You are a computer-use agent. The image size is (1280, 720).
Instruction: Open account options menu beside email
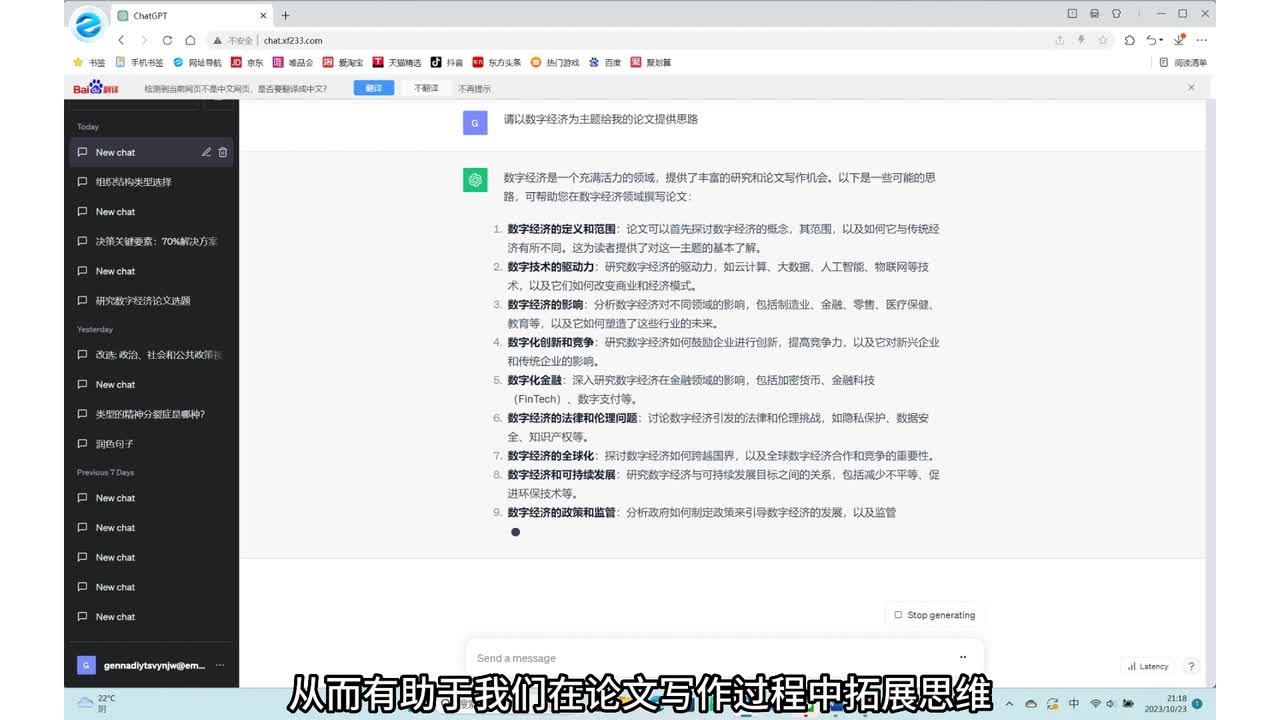[x=220, y=665]
